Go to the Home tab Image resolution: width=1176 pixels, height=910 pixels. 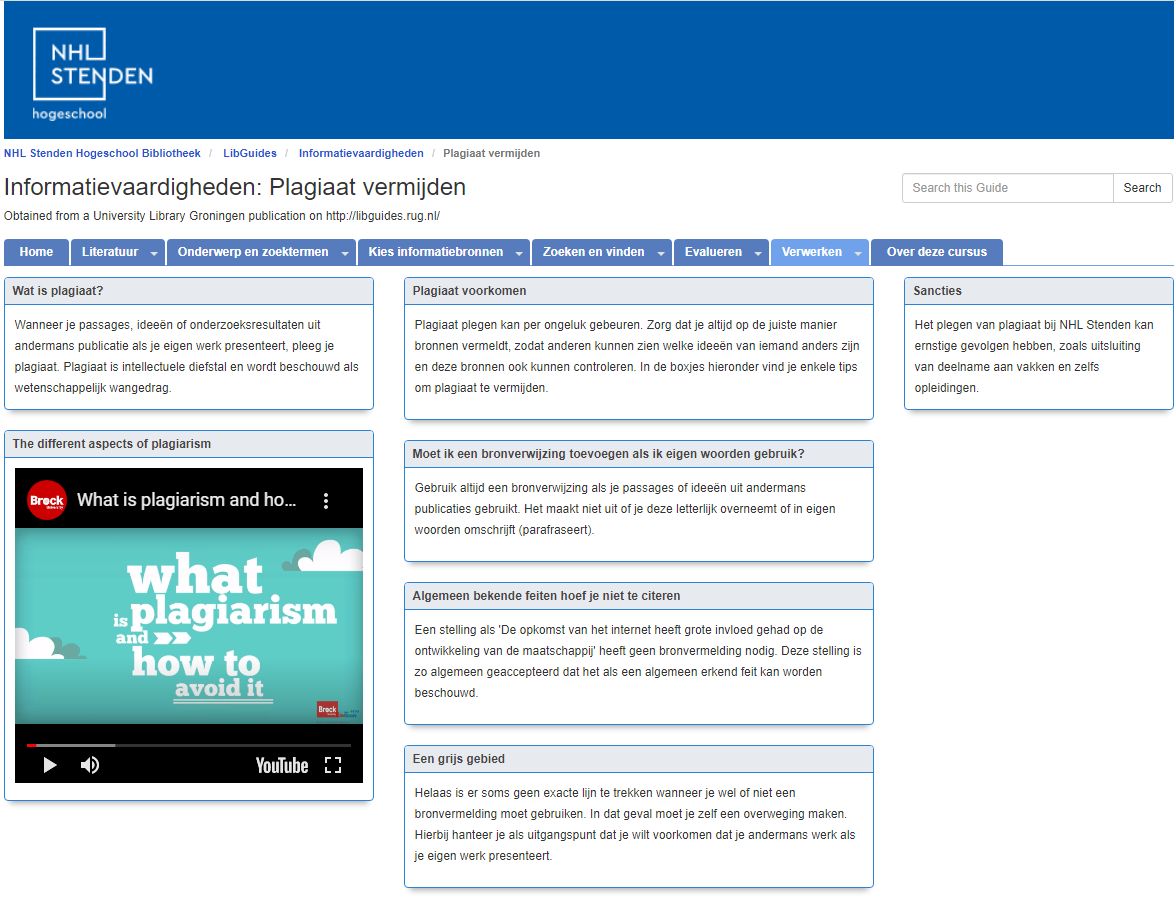click(36, 252)
